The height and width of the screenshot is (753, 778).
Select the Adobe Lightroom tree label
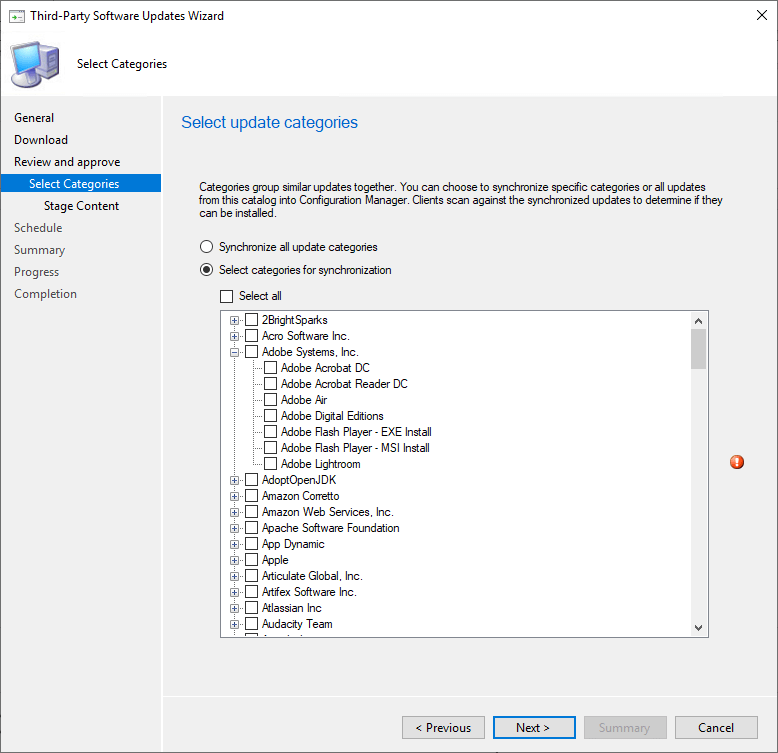[321, 464]
